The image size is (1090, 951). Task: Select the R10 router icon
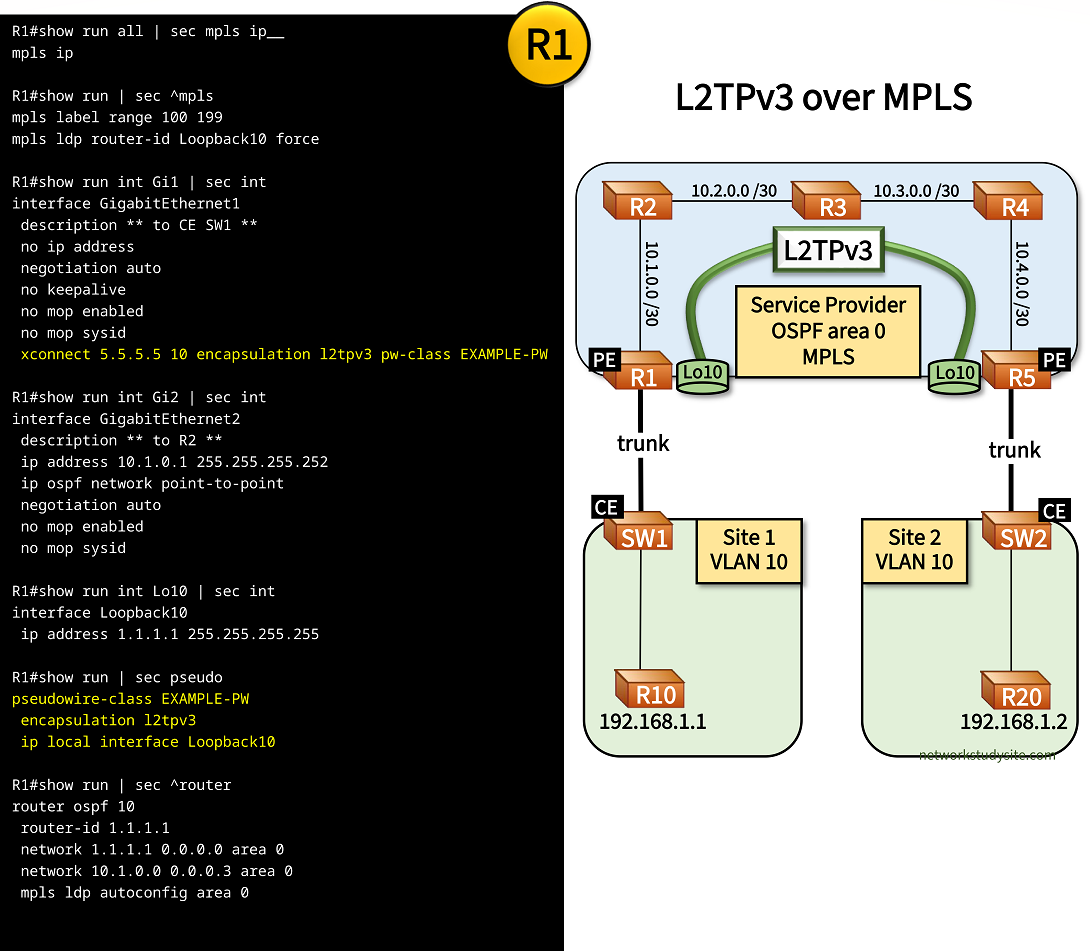[x=651, y=690]
